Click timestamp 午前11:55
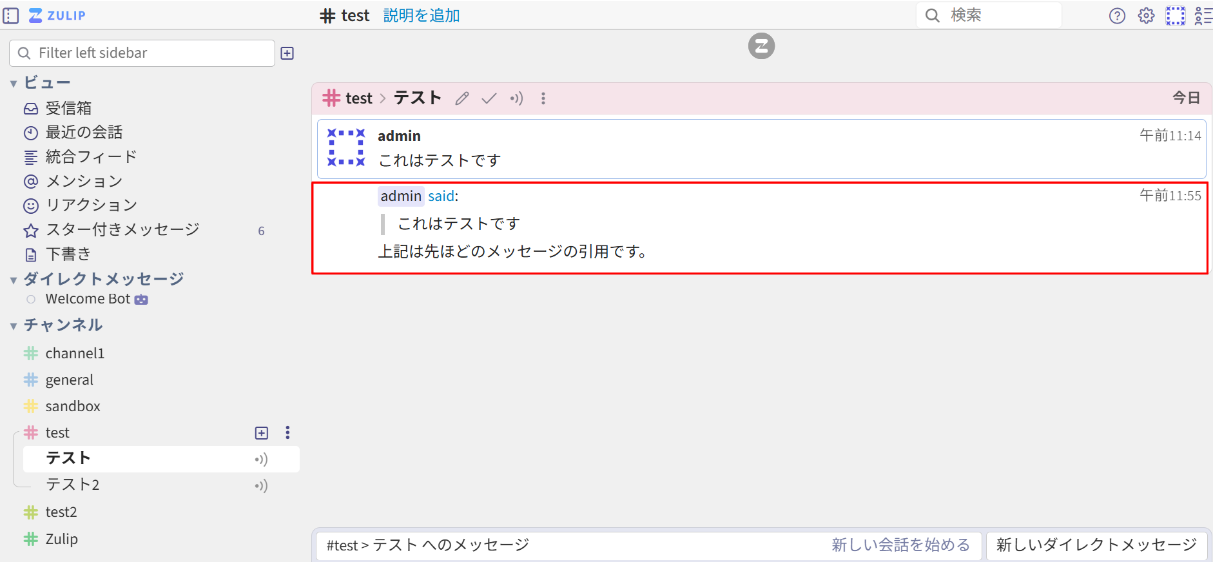The width and height of the screenshot is (1213, 562). pos(1171,196)
